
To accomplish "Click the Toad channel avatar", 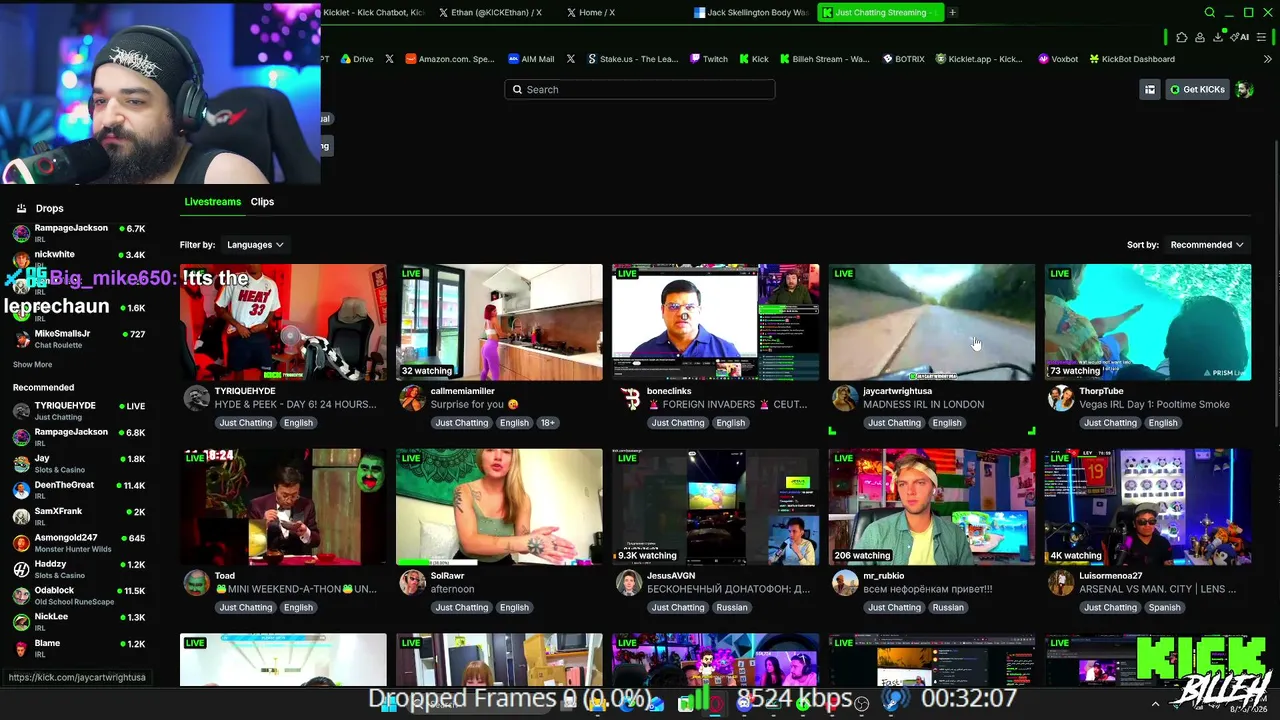I will point(197,583).
